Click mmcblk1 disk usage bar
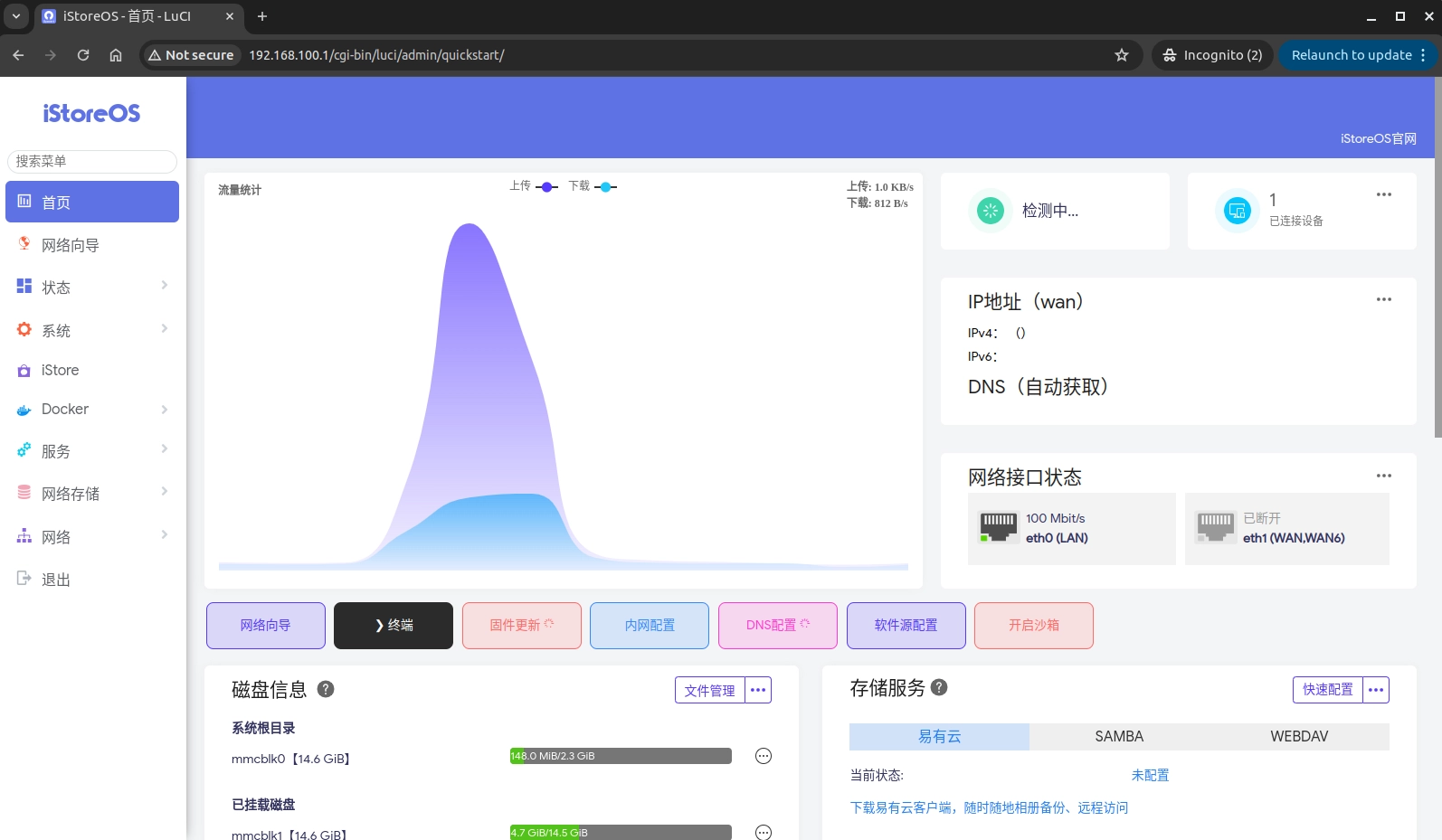 coord(621,832)
